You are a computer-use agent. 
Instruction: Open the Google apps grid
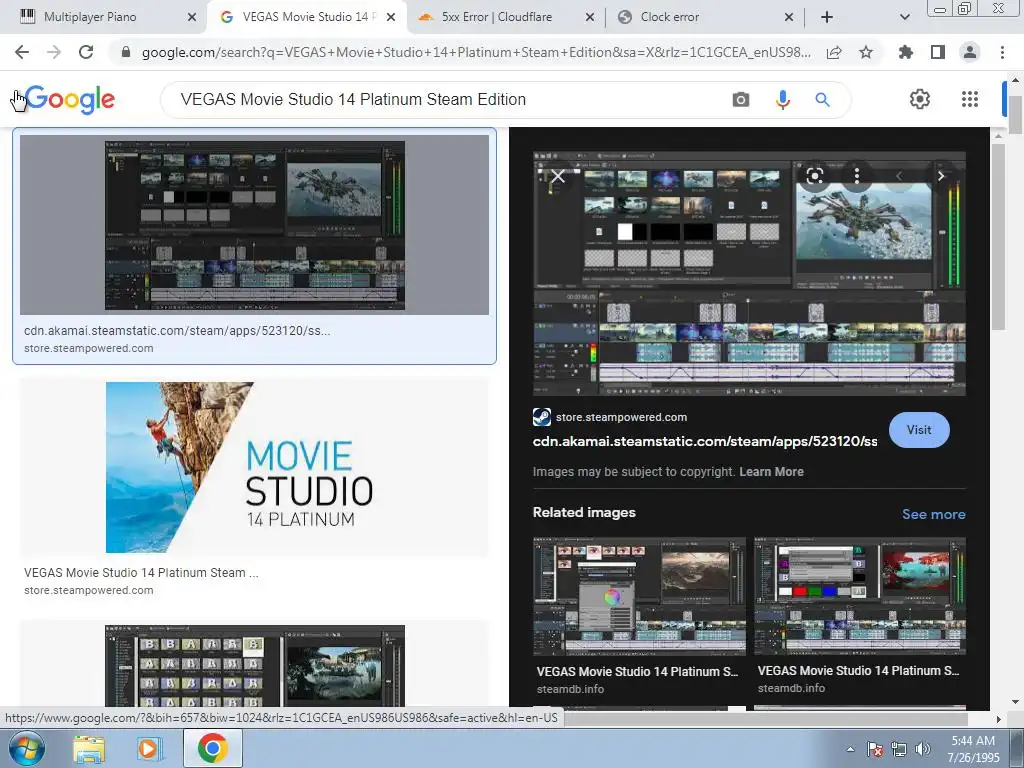970,99
